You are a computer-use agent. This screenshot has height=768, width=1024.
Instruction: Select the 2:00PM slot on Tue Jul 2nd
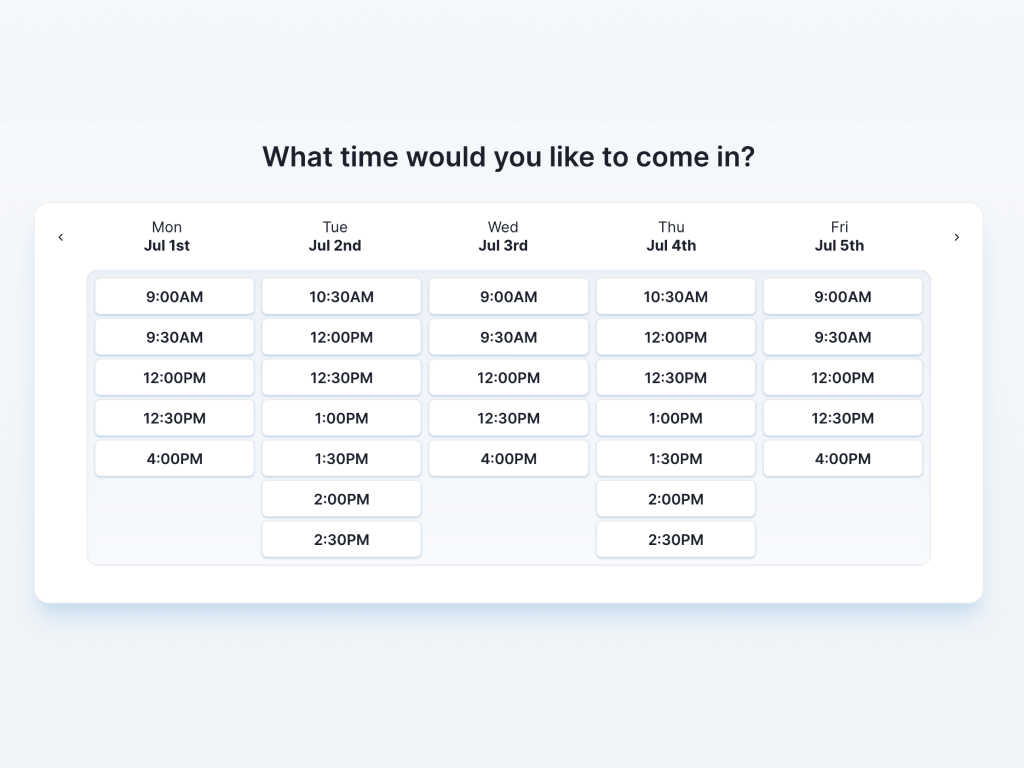coord(341,499)
